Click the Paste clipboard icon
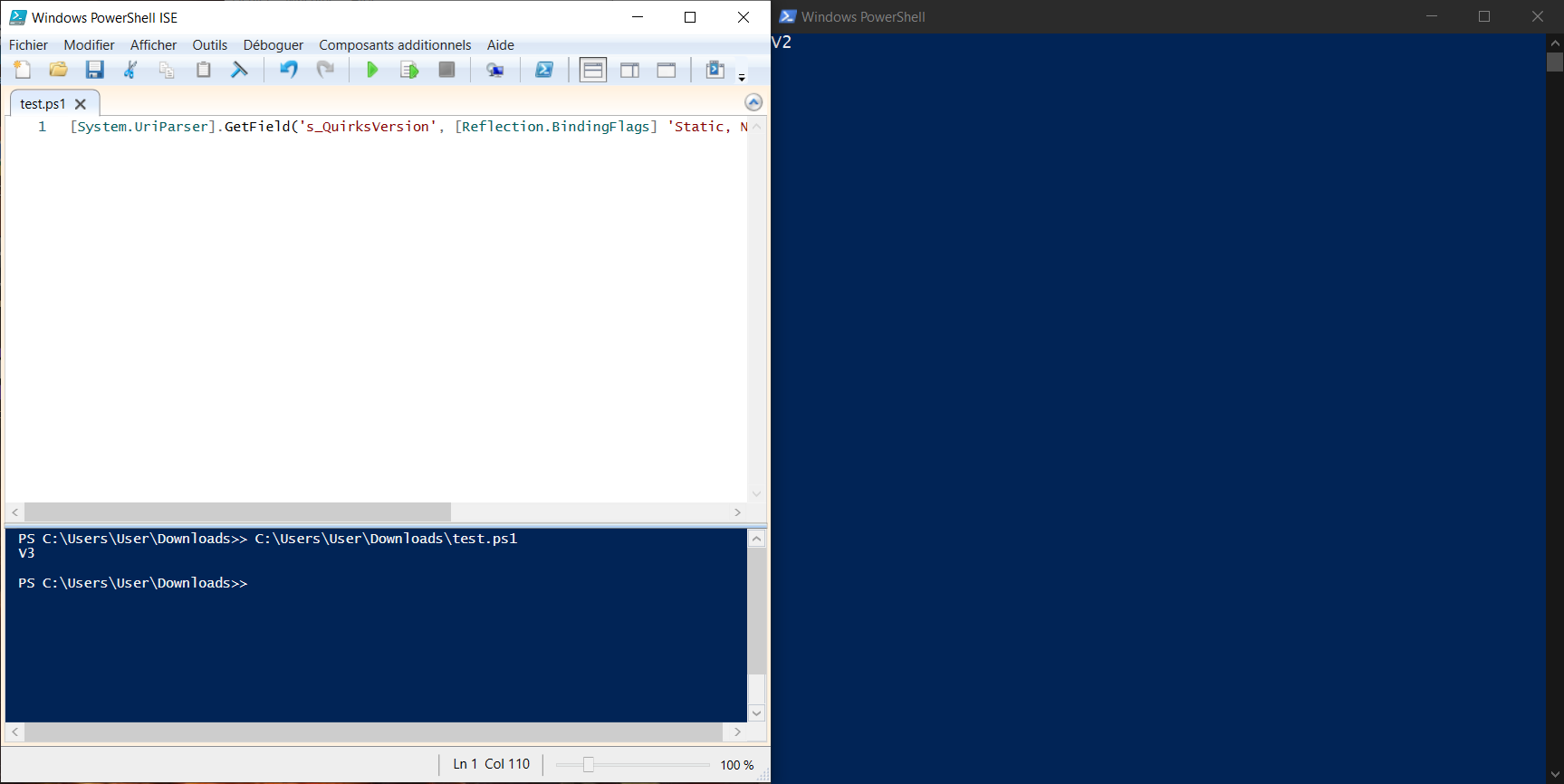 coord(204,70)
